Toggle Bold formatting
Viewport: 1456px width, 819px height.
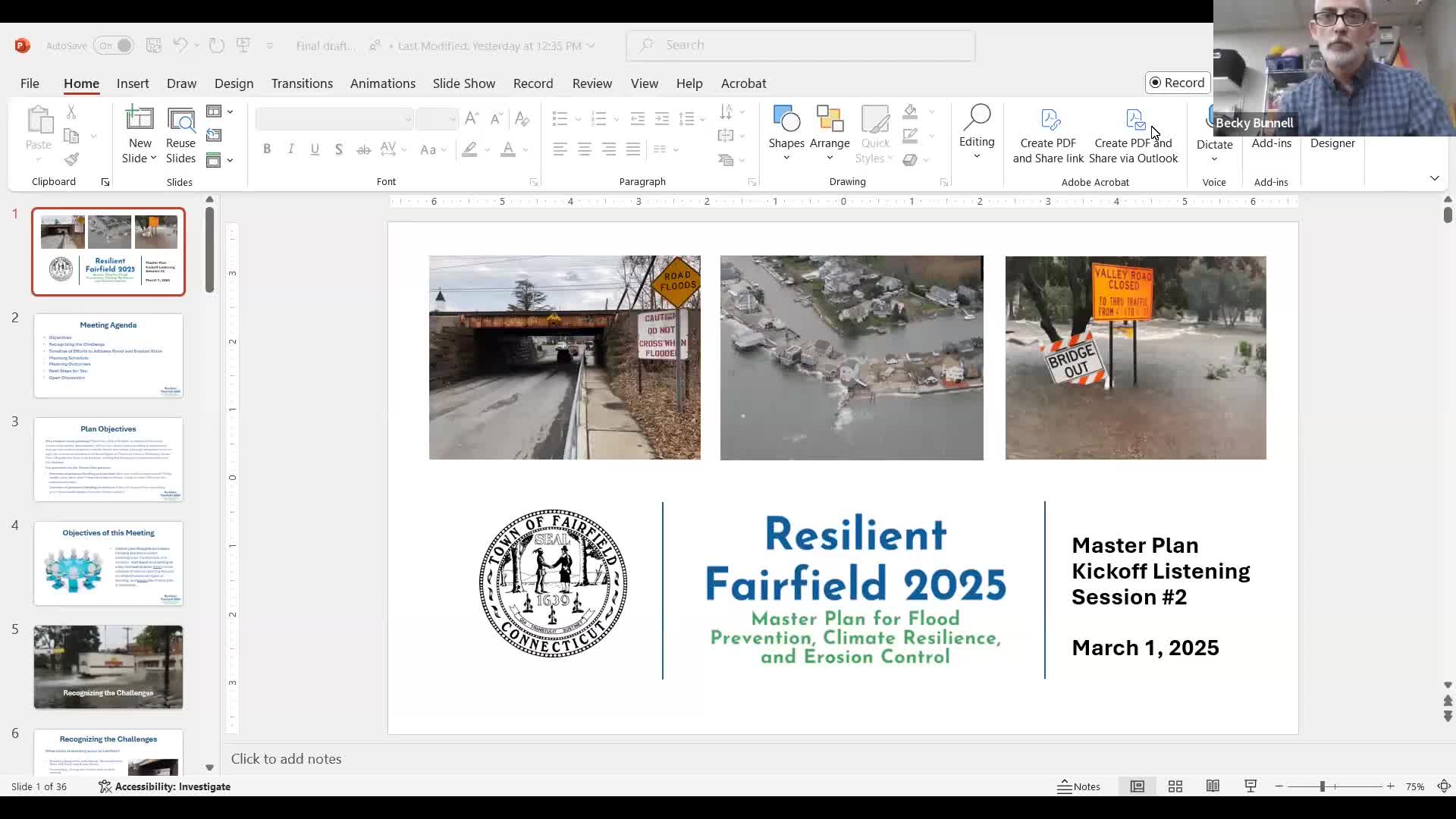point(267,149)
